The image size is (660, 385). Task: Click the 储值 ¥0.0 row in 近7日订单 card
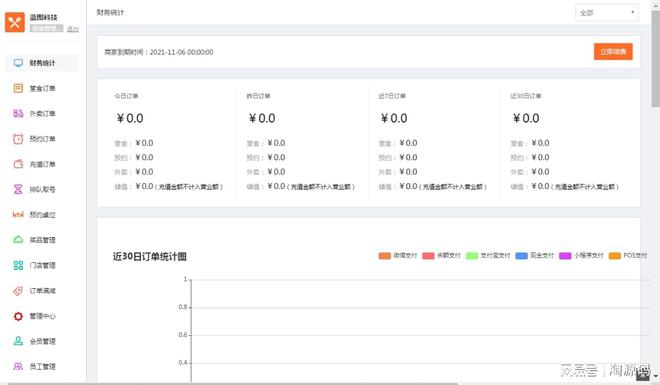coord(433,186)
